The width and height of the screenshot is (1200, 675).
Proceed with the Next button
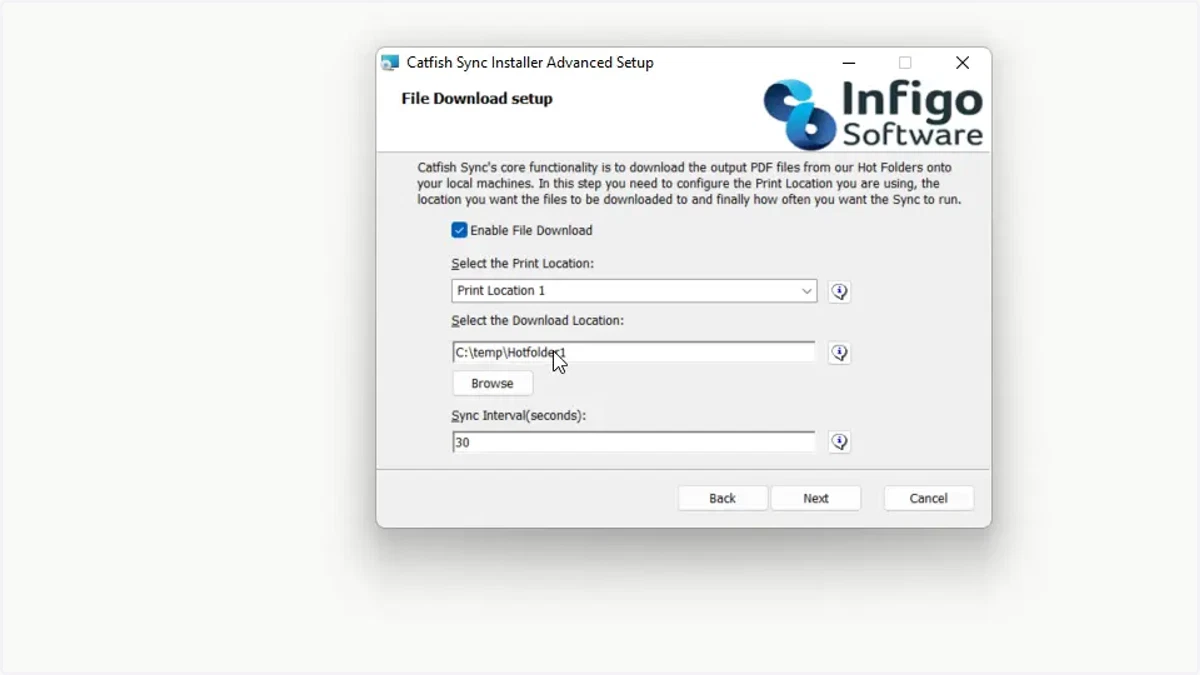pyautogui.click(x=815, y=498)
